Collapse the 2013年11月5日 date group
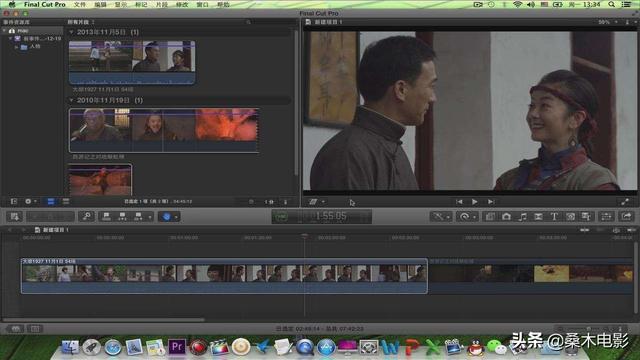Screen dimensions: 640x360 (71, 32)
